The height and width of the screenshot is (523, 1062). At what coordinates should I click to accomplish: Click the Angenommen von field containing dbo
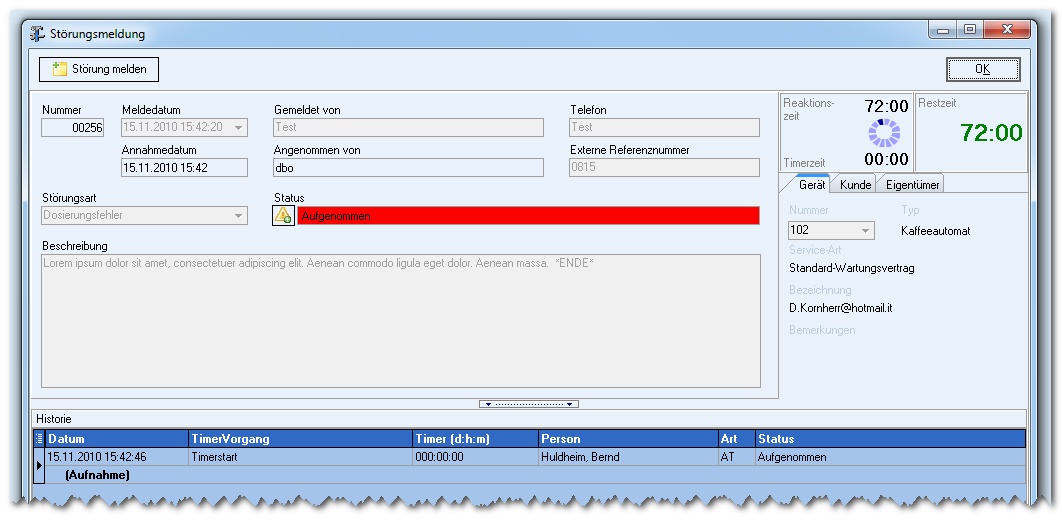click(408, 168)
